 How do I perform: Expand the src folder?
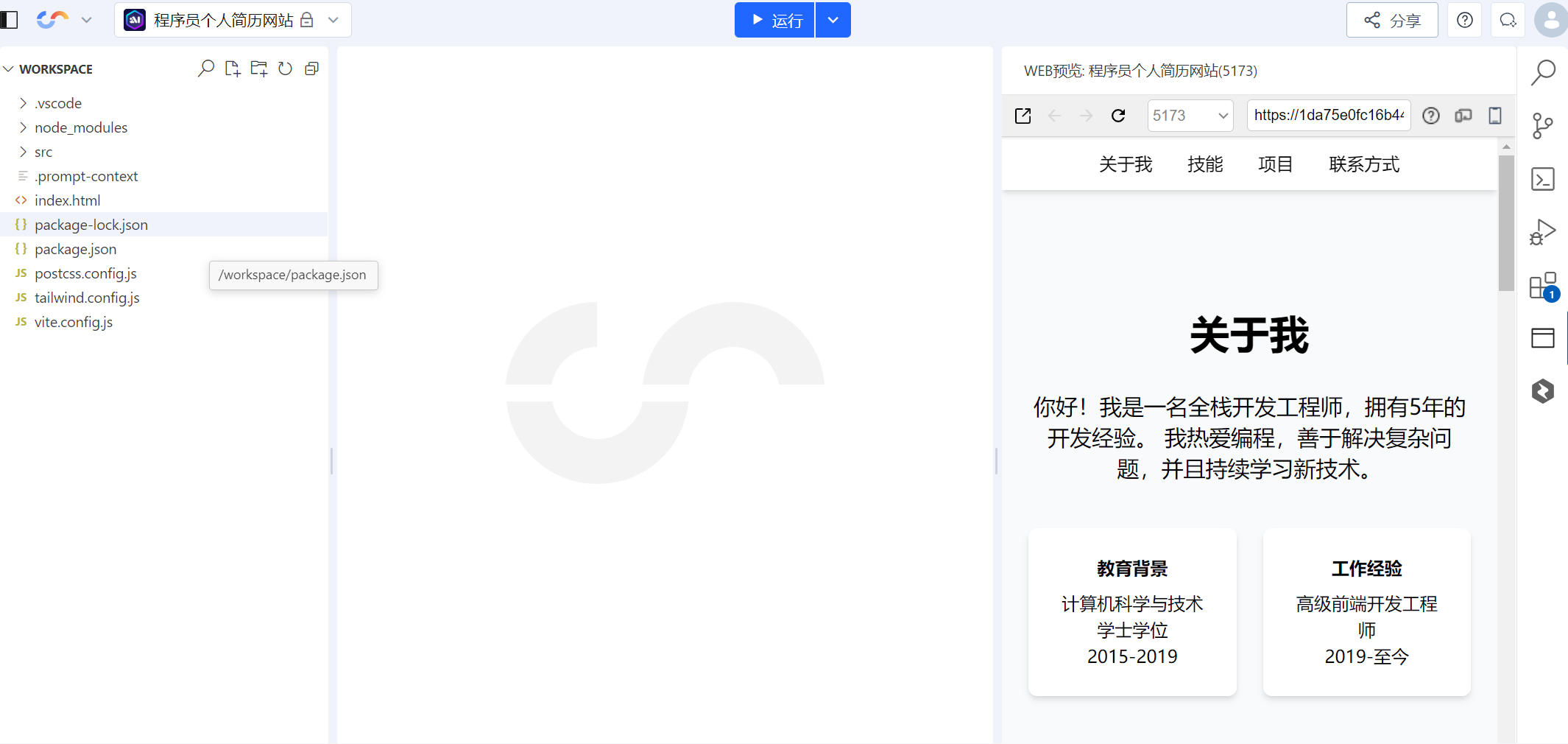[43, 152]
